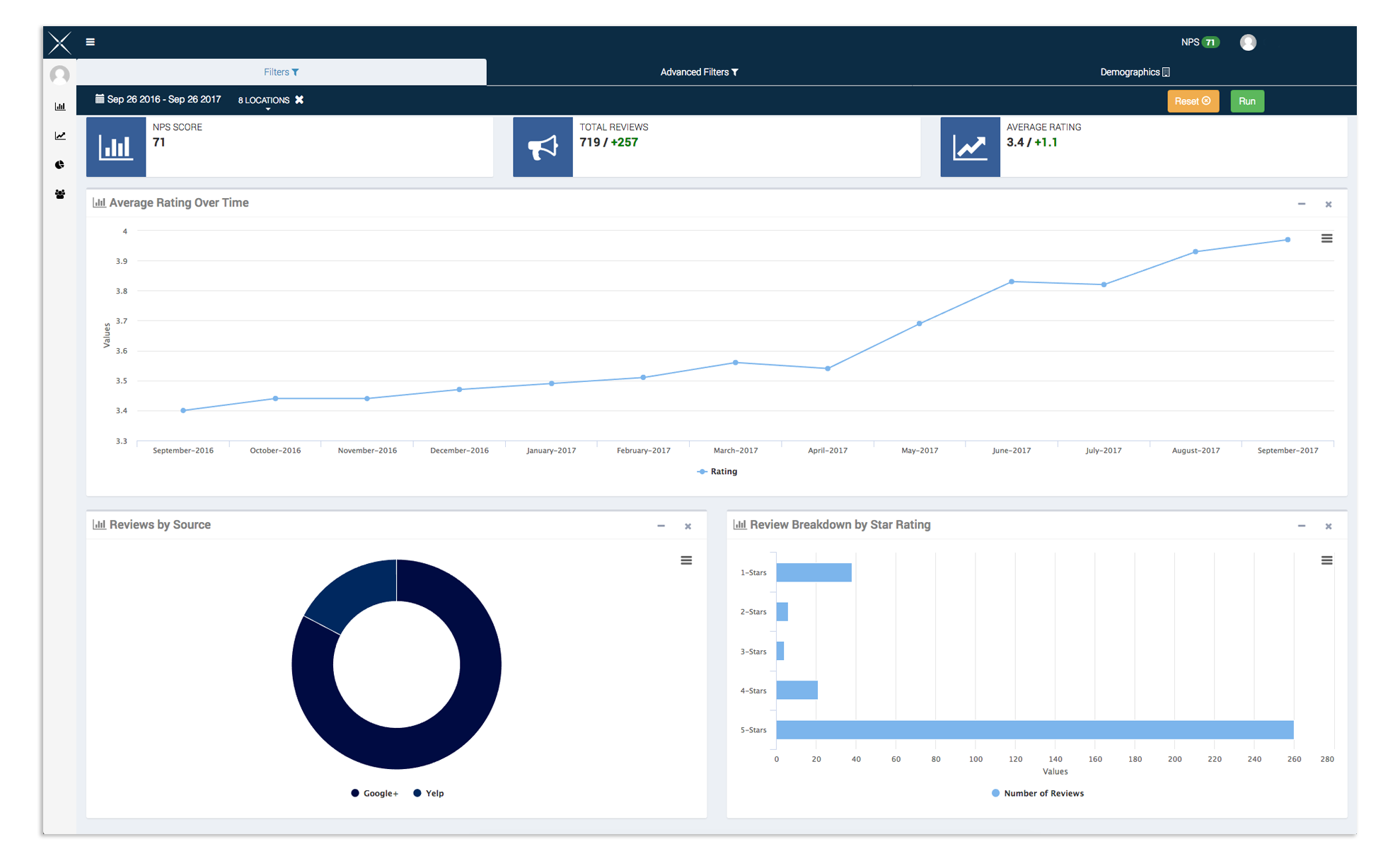1400x861 pixels.
Task: Click the green Run button
Action: [x=1246, y=101]
